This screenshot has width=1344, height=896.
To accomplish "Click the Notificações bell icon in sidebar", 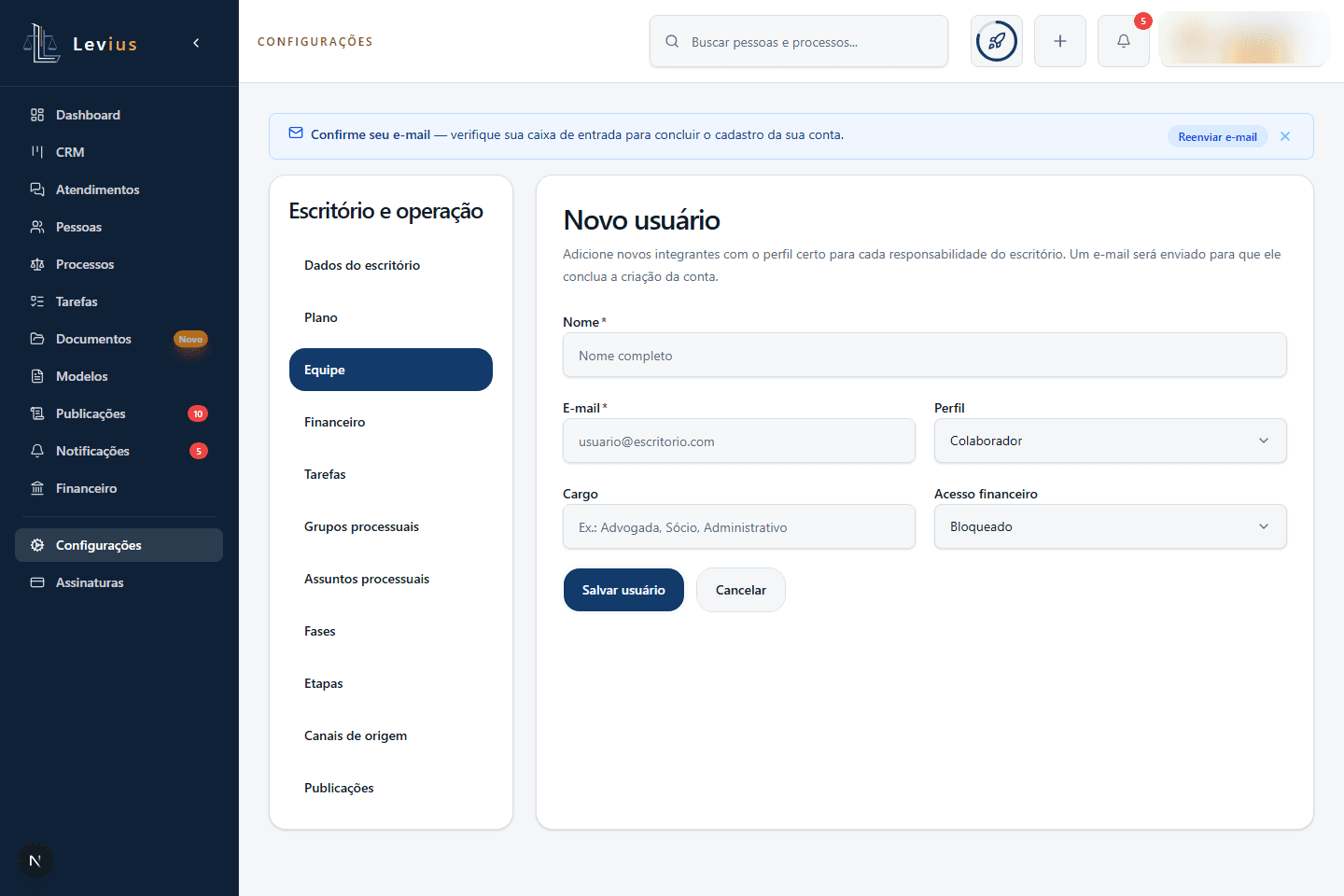I will 37,451.
